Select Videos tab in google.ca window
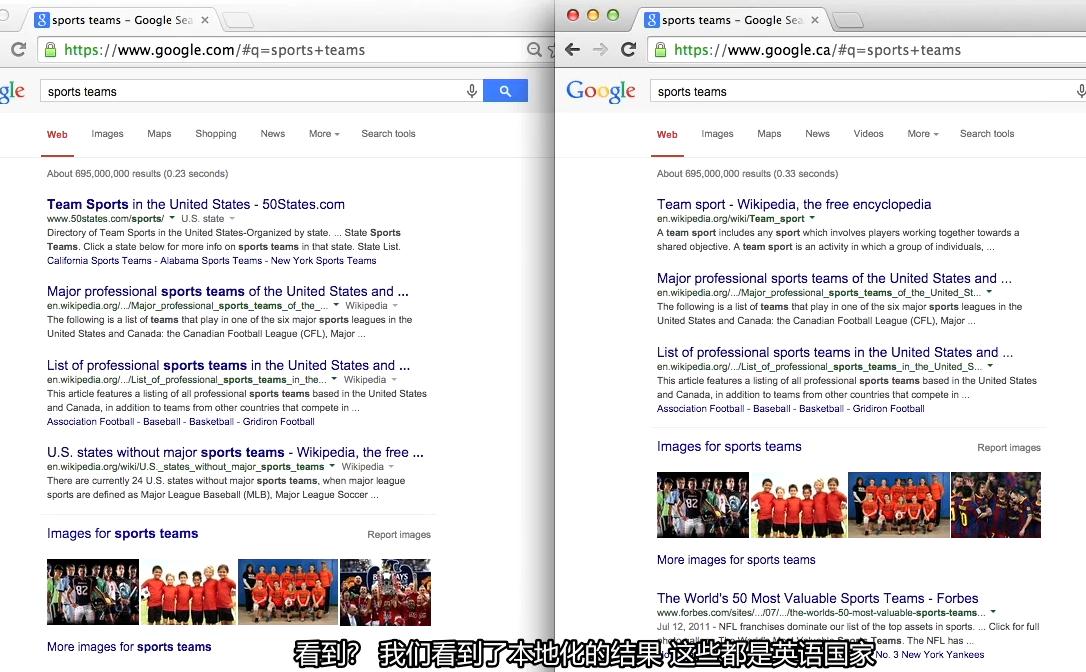The width and height of the screenshot is (1086, 672). click(x=869, y=134)
